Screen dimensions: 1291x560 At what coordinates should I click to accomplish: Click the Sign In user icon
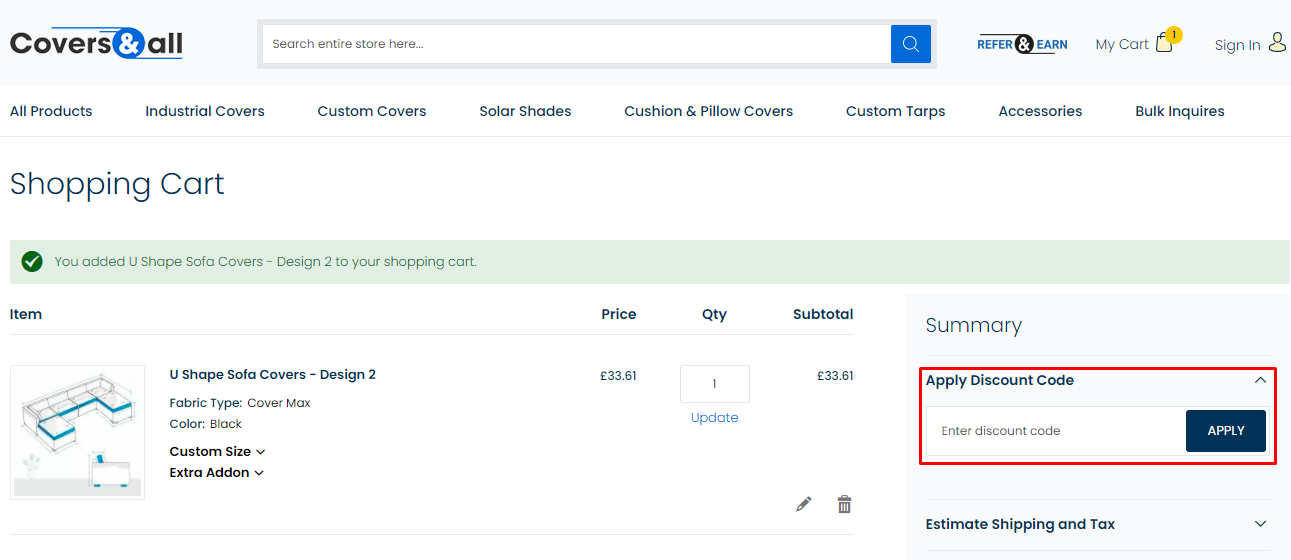[x=1277, y=43]
